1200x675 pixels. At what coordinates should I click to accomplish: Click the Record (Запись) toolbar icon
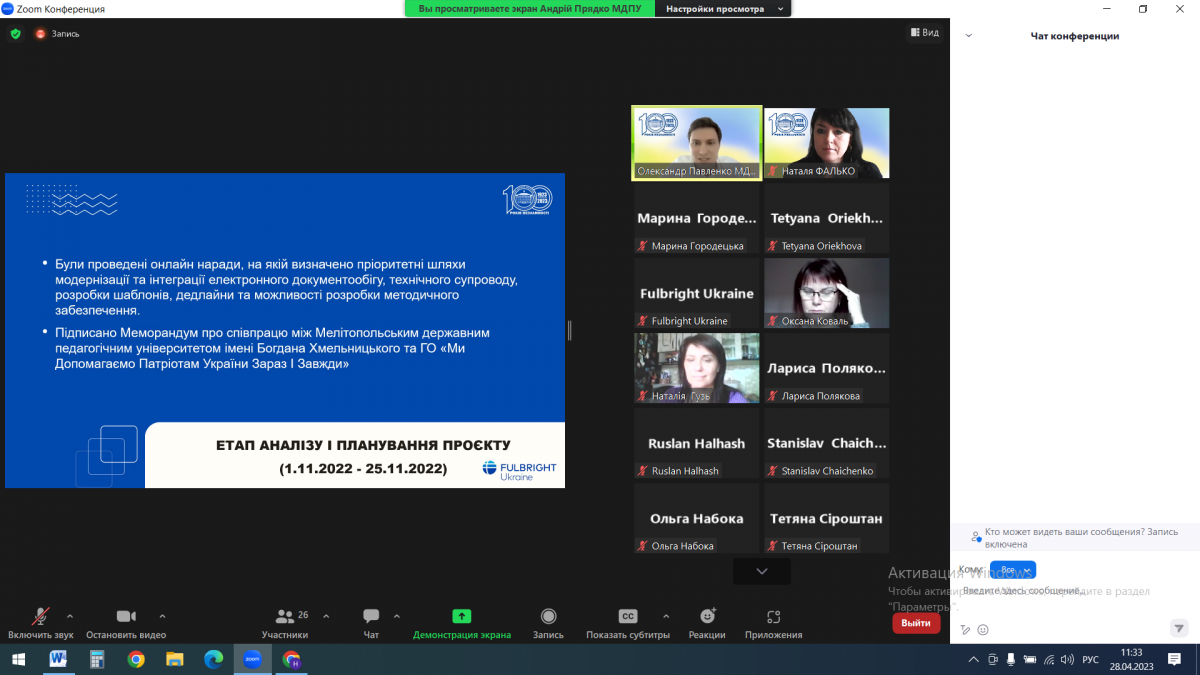coord(548,617)
